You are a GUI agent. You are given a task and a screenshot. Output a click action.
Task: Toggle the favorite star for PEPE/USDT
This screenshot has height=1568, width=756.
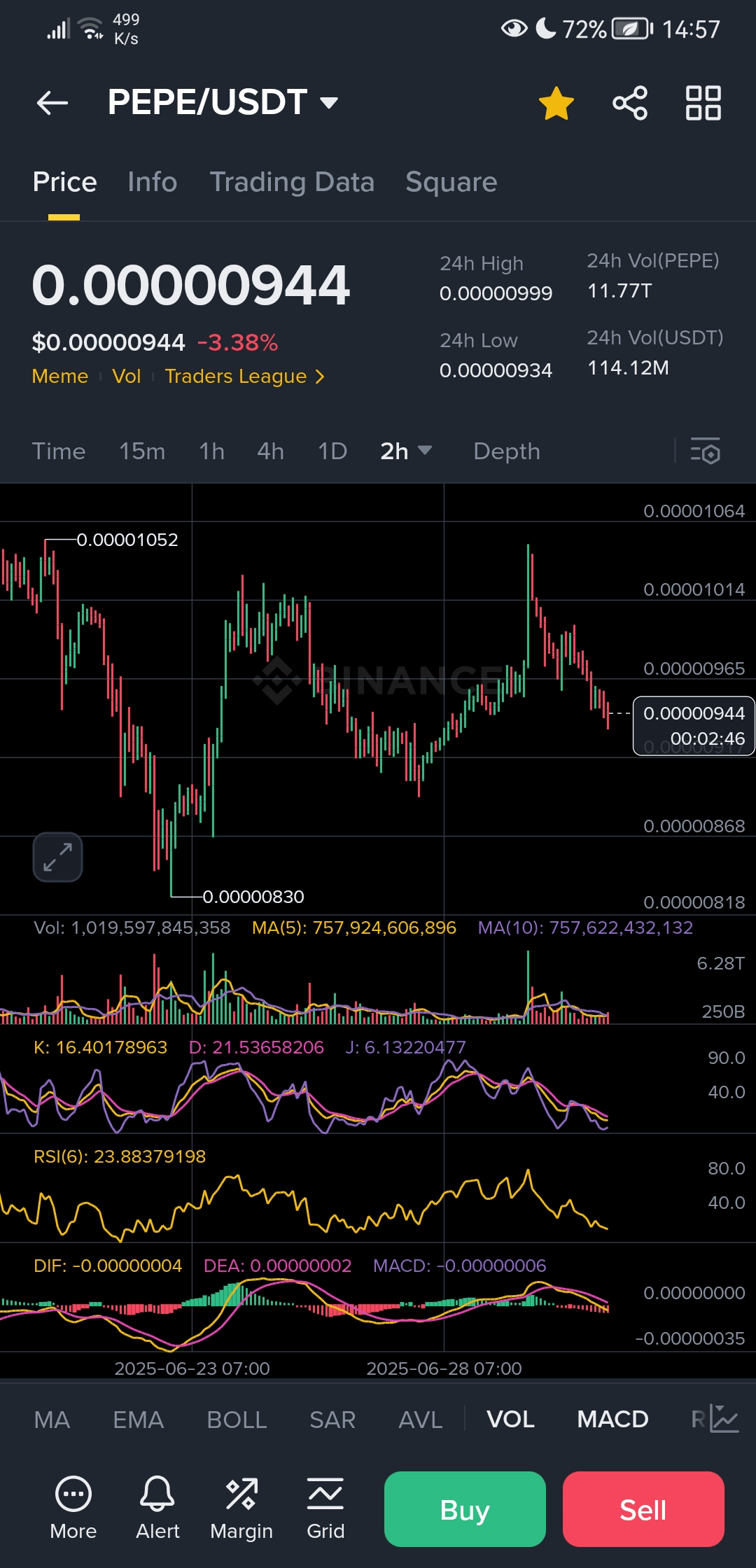[x=556, y=103]
